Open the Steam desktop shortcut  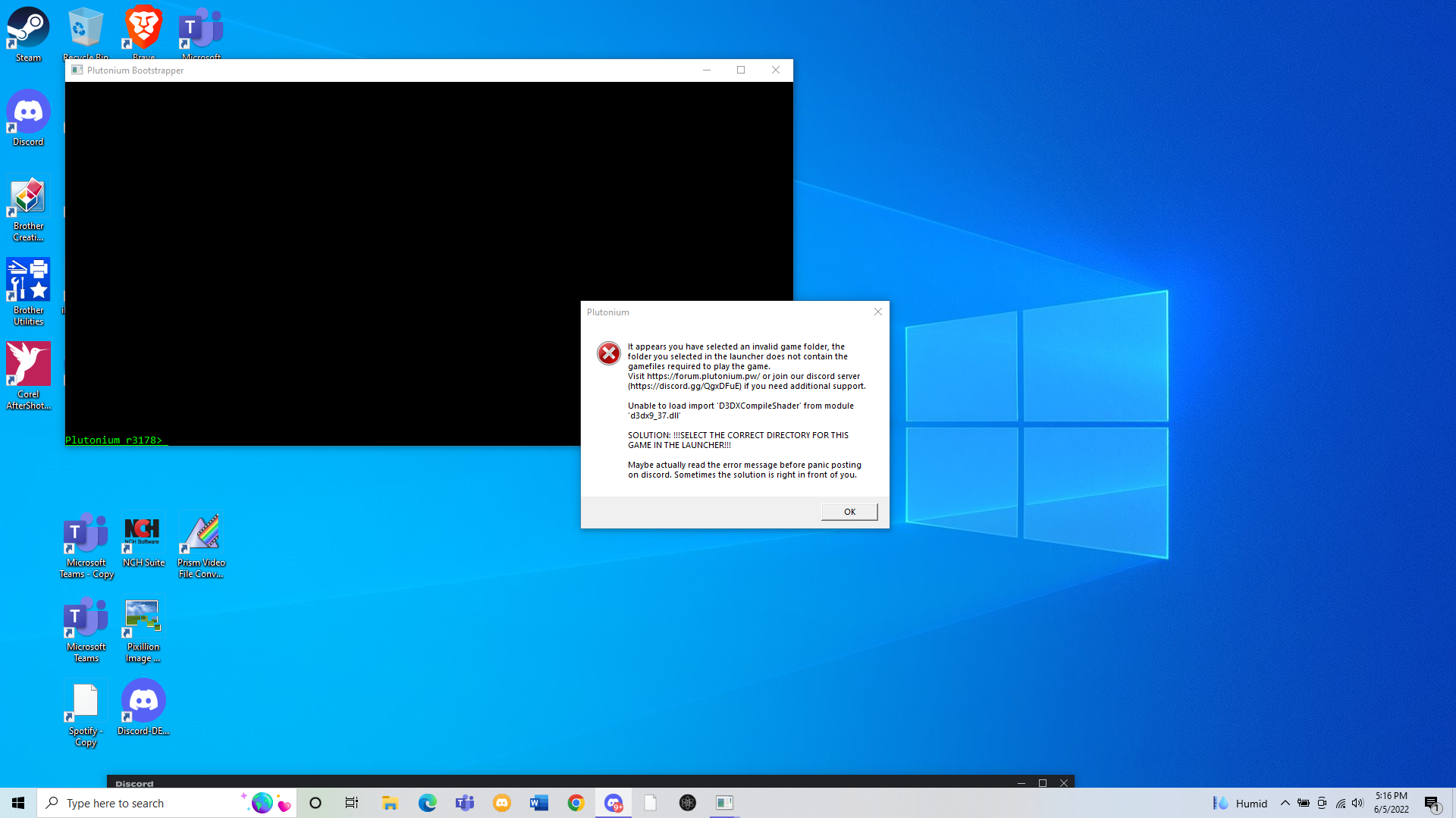(28, 34)
